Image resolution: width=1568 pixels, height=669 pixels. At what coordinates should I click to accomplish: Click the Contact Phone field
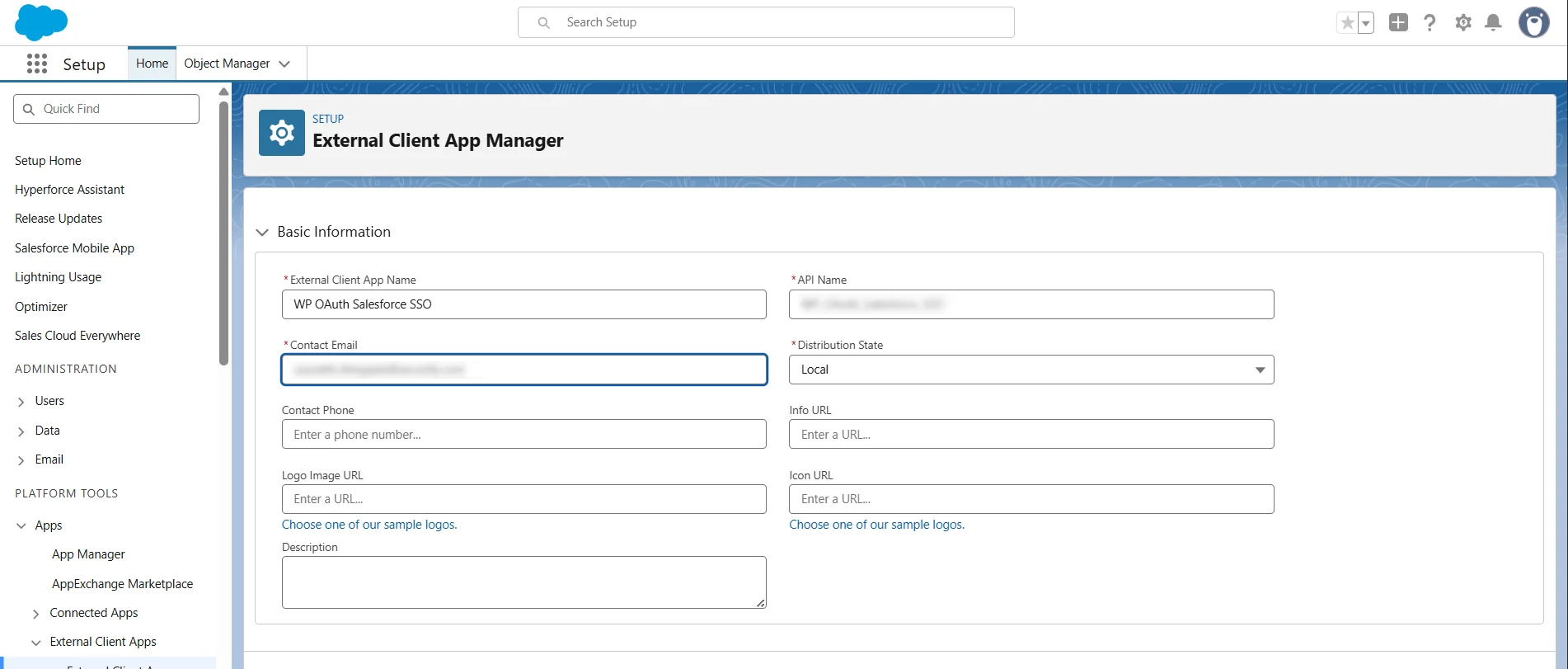click(523, 434)
